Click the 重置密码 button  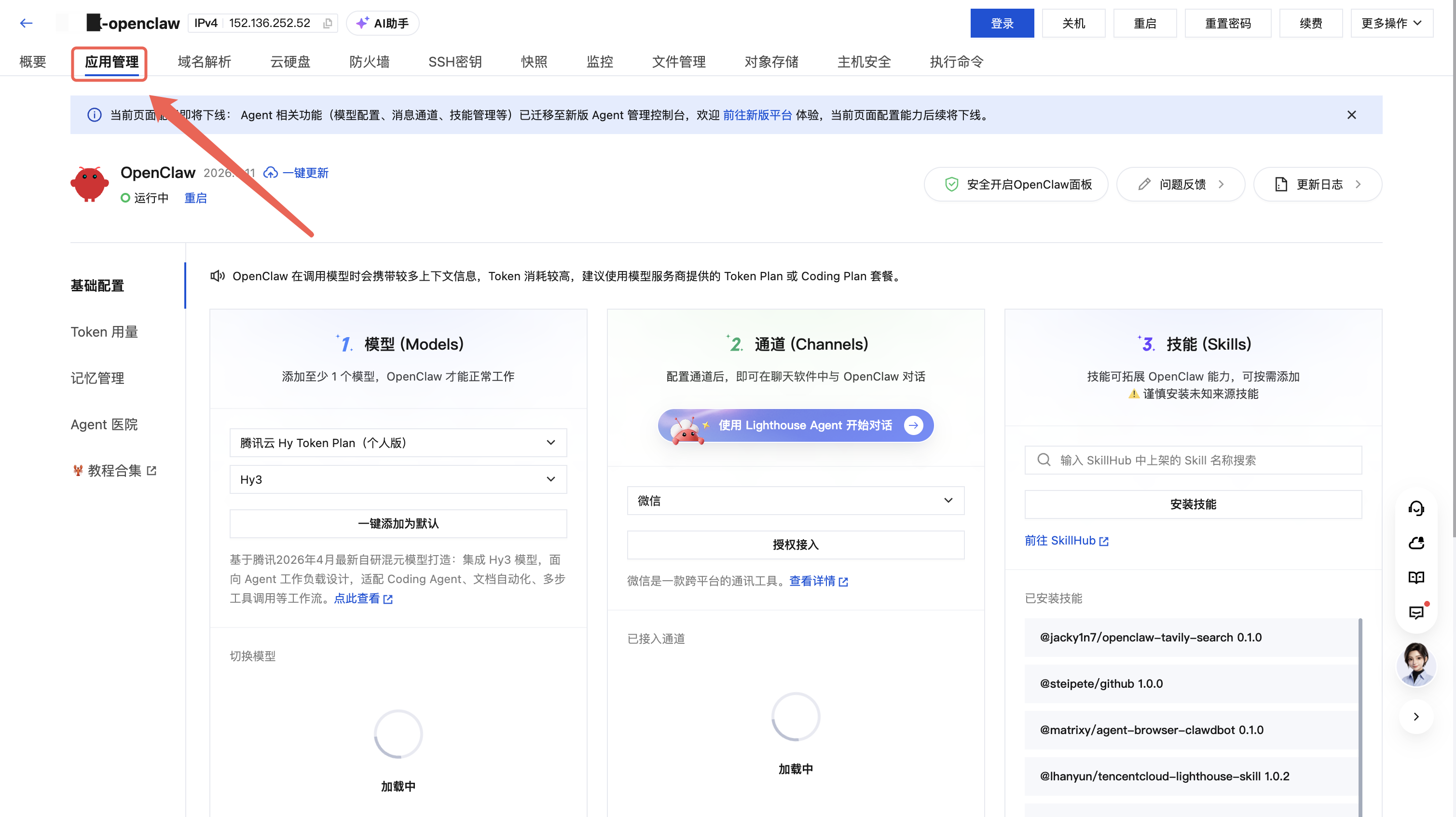pos(1228,23)
